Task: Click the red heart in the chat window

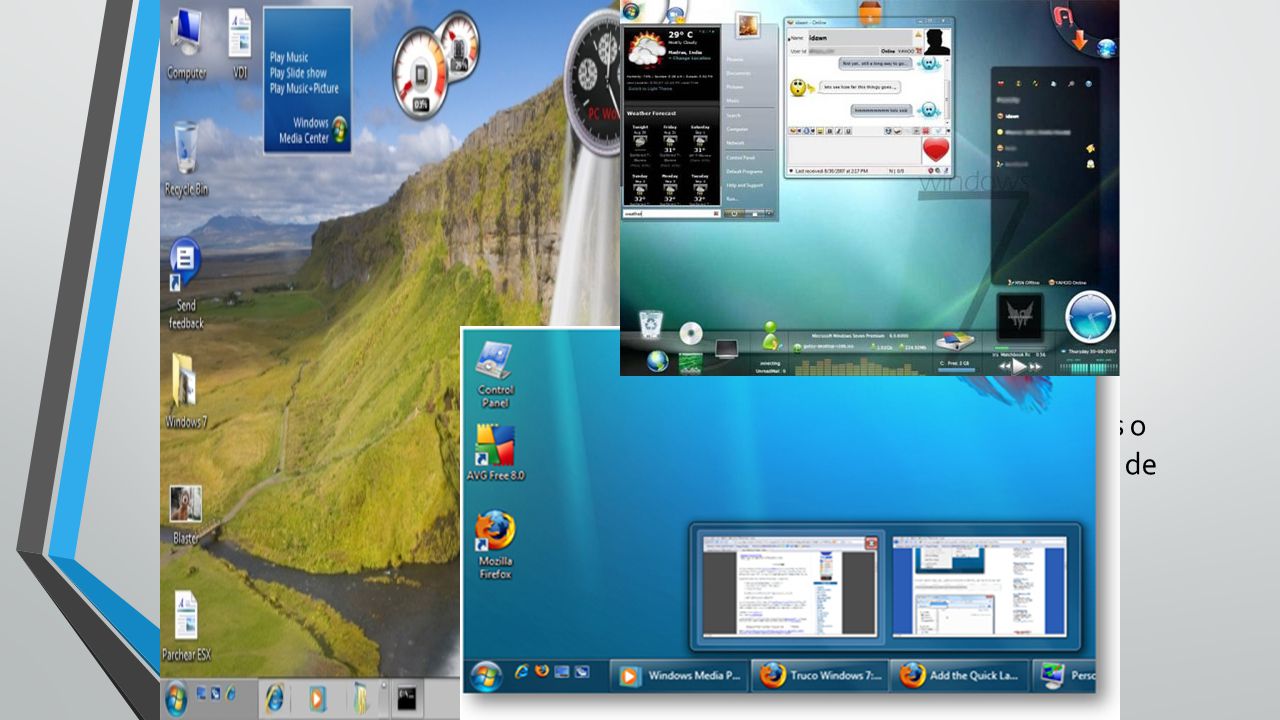Action: [936, 152]
